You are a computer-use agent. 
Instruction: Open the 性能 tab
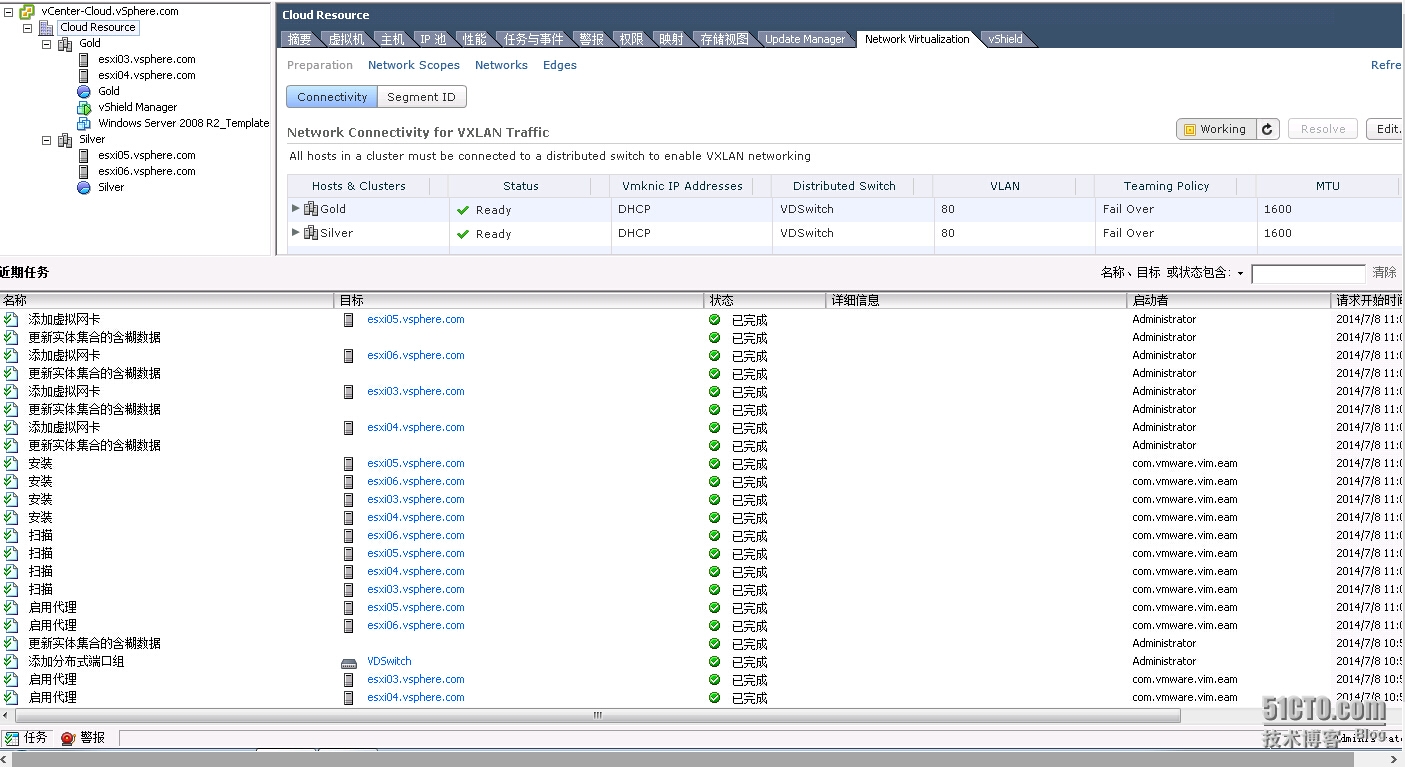click(x=474, y=39)
